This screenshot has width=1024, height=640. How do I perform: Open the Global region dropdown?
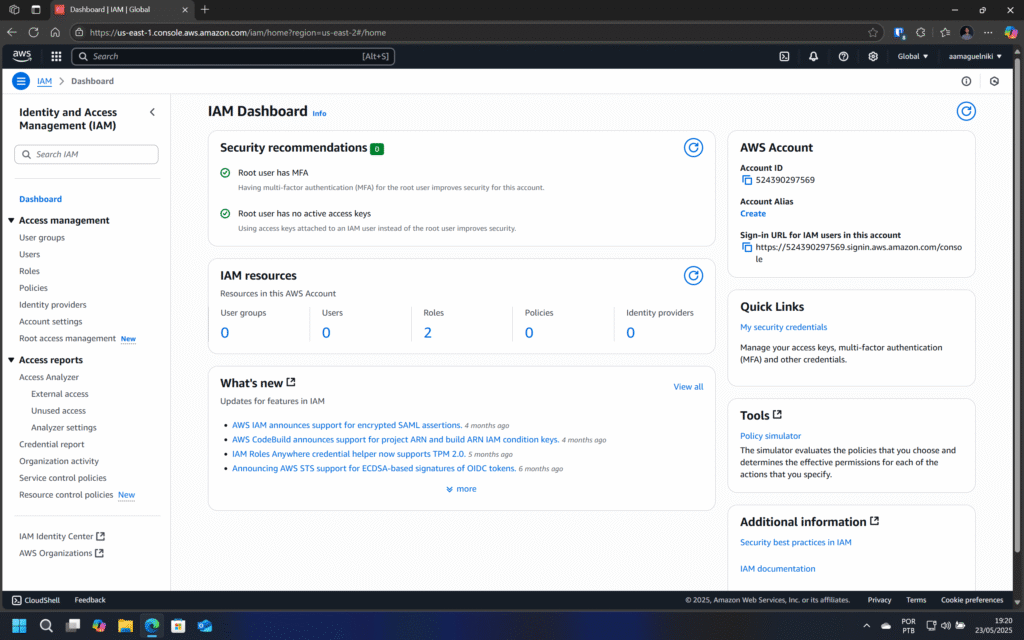[912, 56]
